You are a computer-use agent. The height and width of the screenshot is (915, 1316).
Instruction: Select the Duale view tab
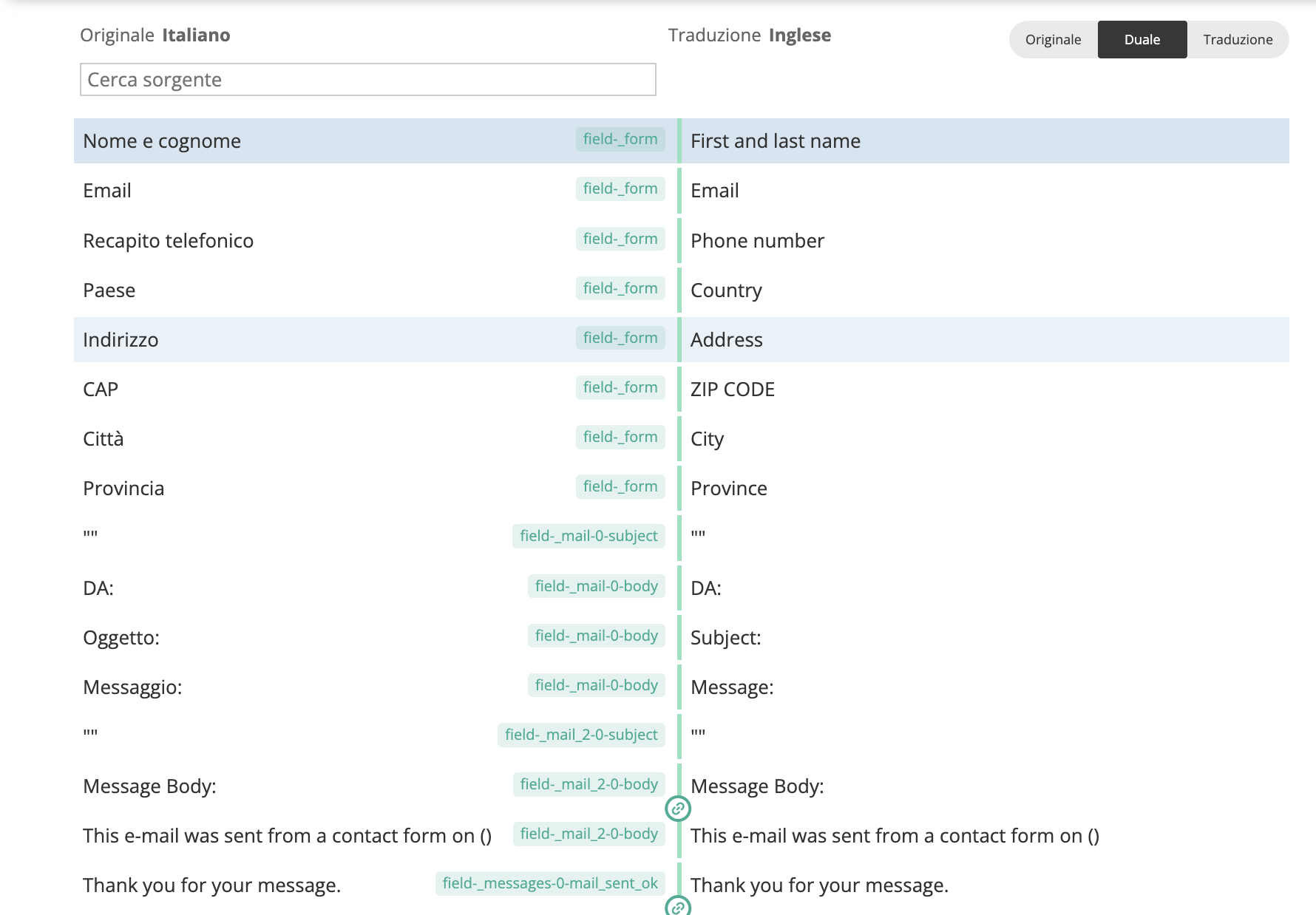click(1142, 39)
